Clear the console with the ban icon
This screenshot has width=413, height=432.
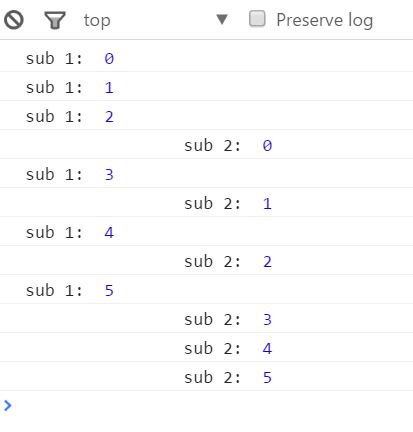[x=14, y=20]
